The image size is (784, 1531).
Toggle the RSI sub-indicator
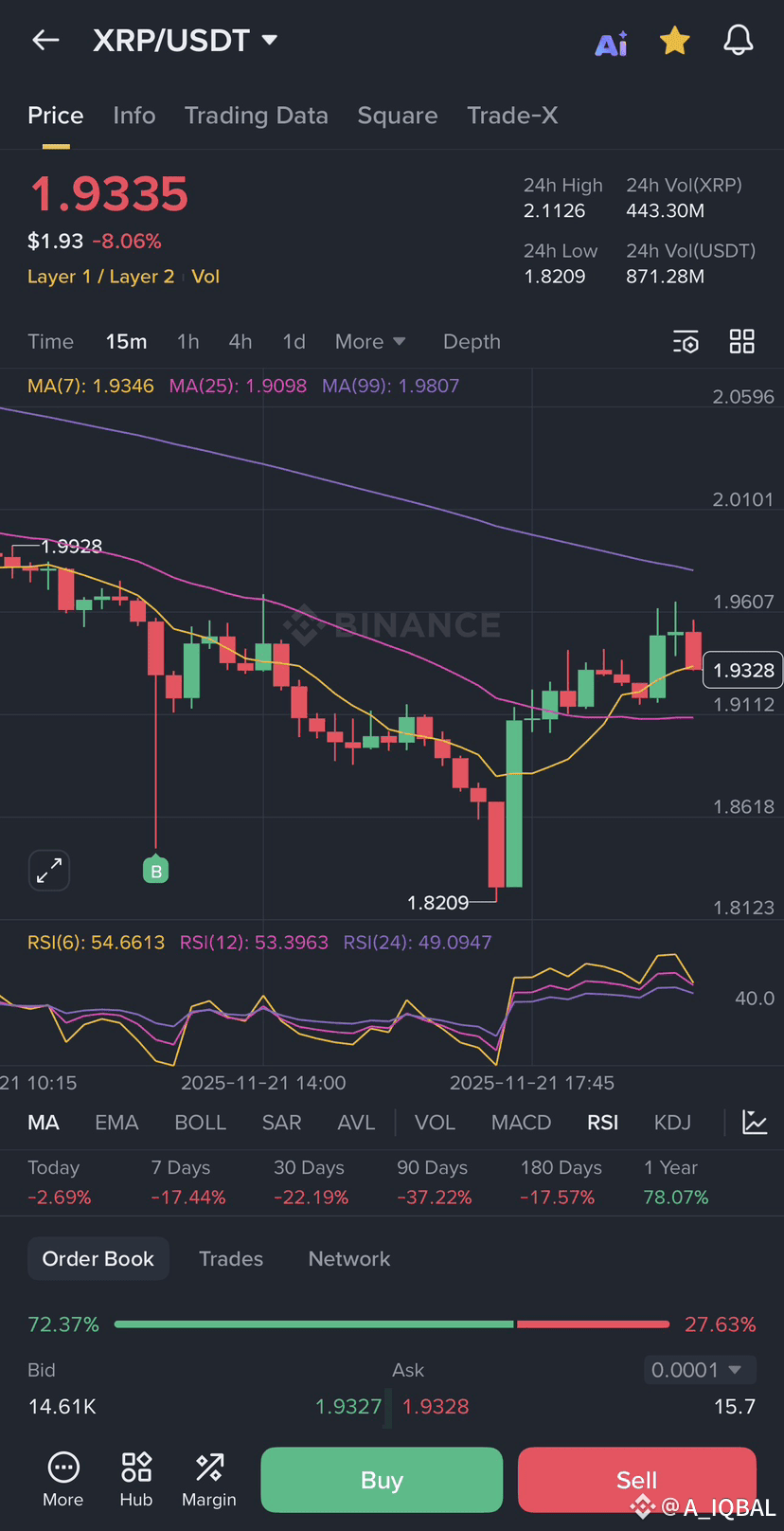click(602, 1123)
